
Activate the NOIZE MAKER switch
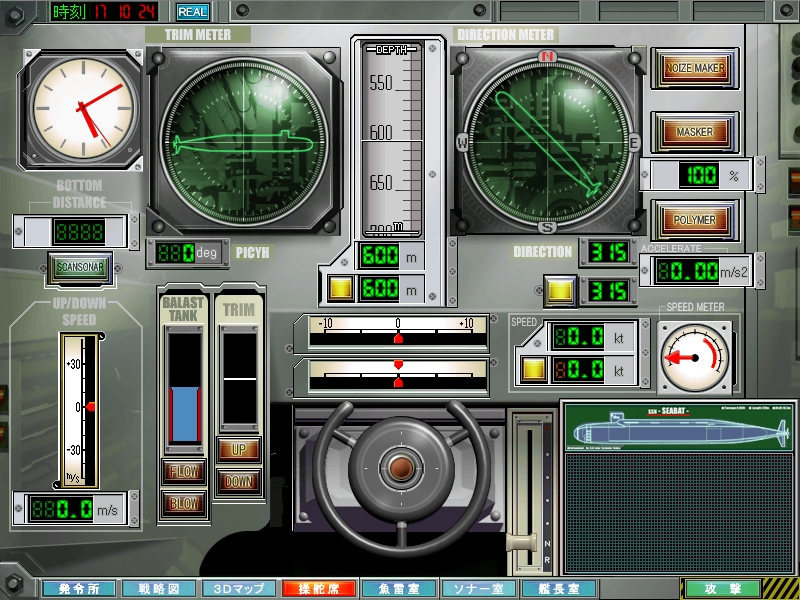pyautogui.click(x=695, y=69)
